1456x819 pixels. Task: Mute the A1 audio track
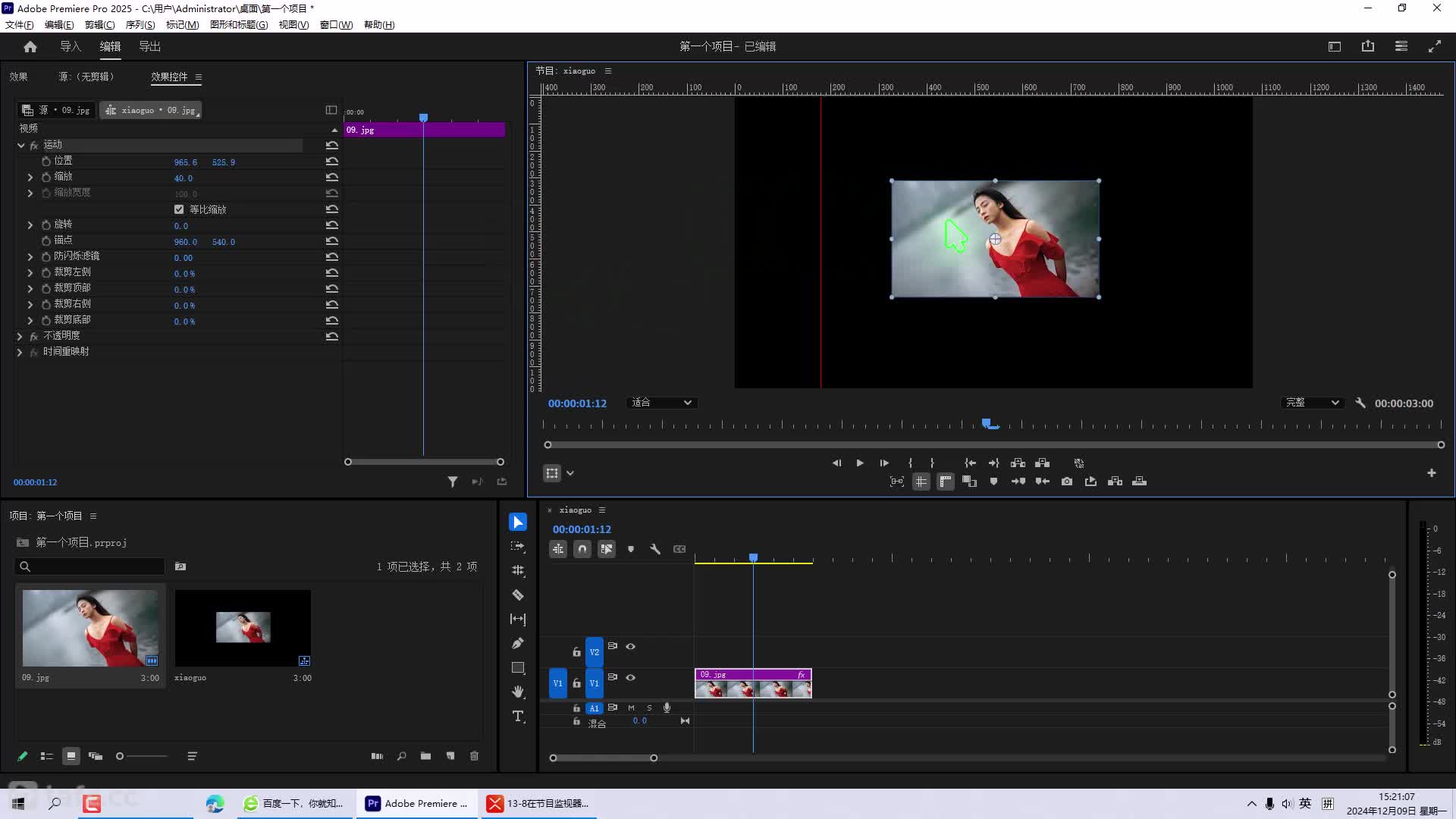[x=631, y=708]
